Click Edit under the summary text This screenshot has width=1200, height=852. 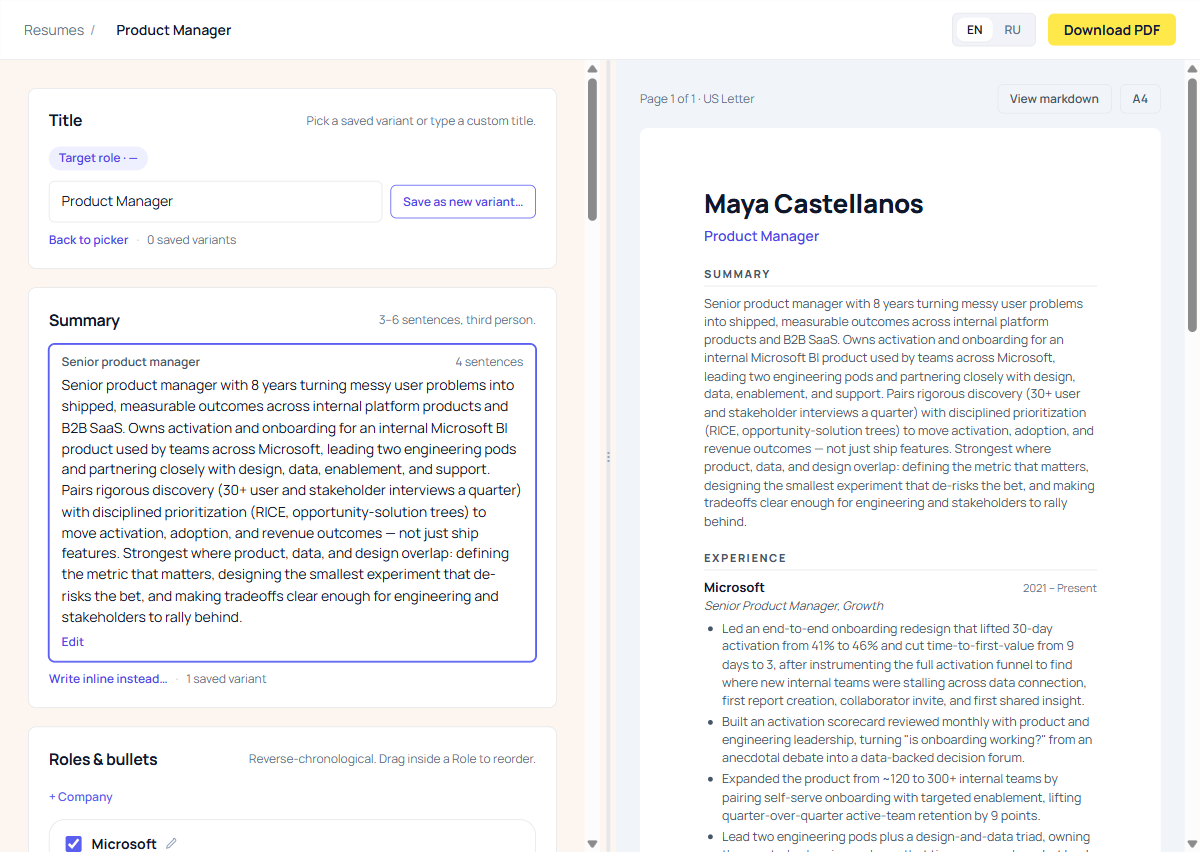point(73,642)
